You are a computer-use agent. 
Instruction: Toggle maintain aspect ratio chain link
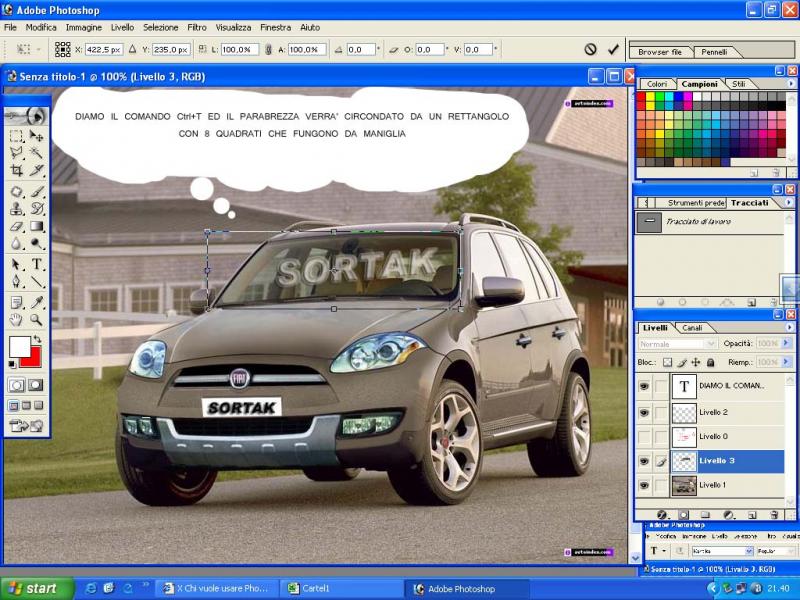[x=268, y=49]
